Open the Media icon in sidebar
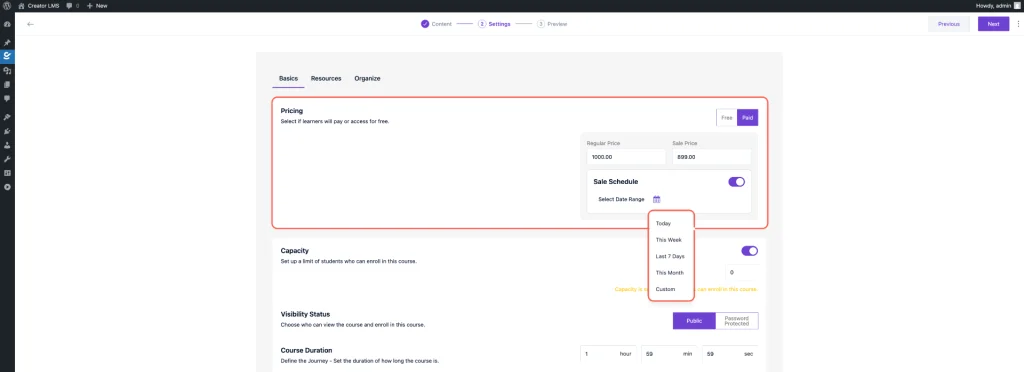Screen dimensions: 1024x372 (7, 70)
